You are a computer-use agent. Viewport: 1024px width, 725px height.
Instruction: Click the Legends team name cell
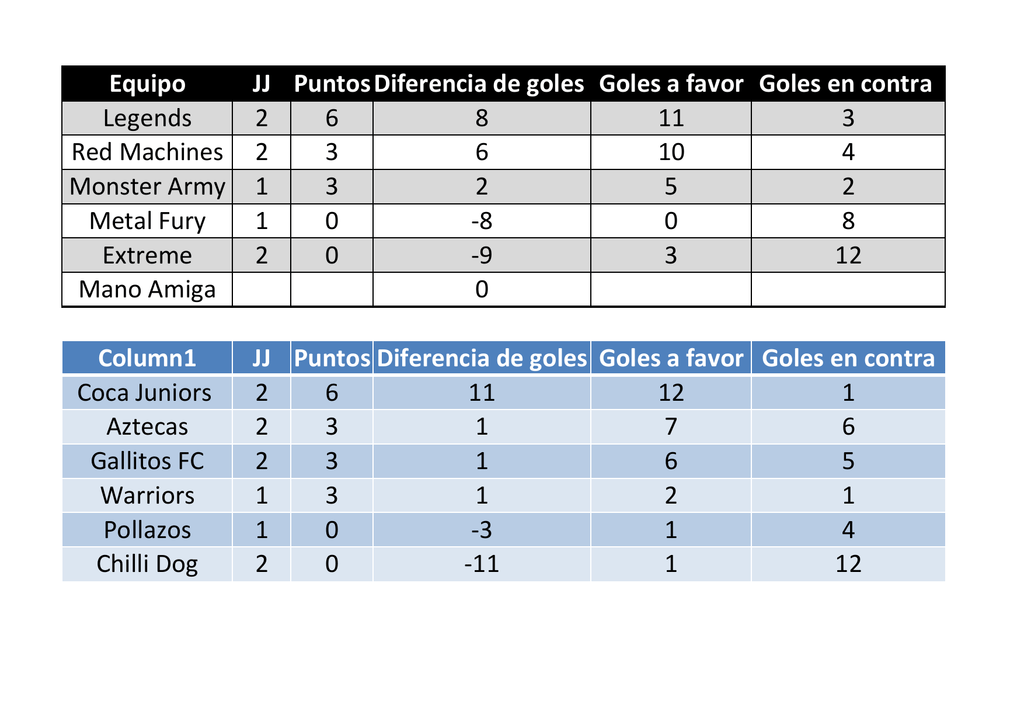point(147,118)
